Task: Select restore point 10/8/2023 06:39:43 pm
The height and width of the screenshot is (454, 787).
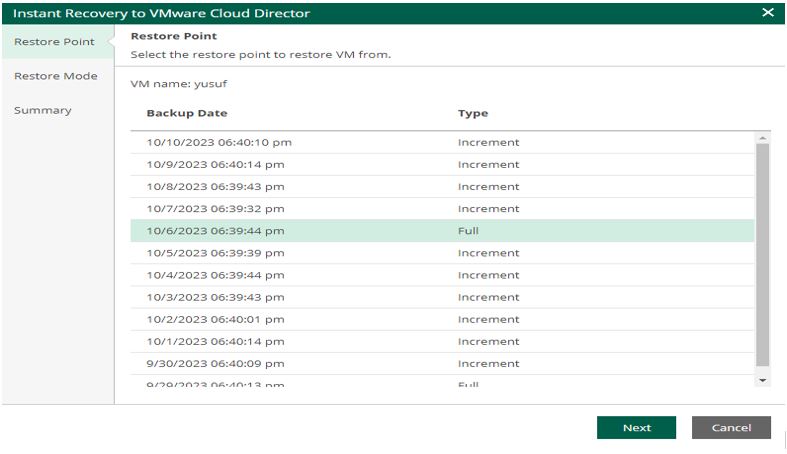Action: click(x=442, y=187)
